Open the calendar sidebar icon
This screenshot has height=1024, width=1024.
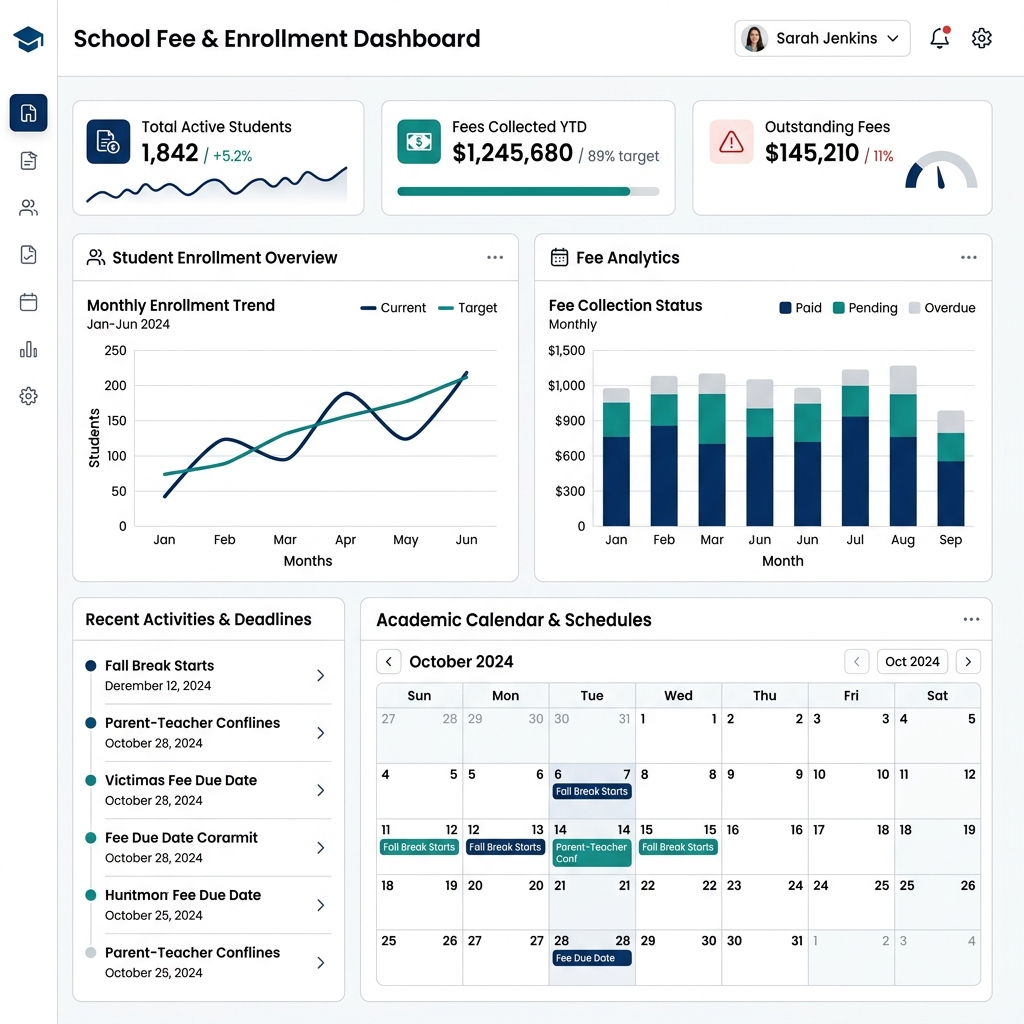tap(28, 302)
